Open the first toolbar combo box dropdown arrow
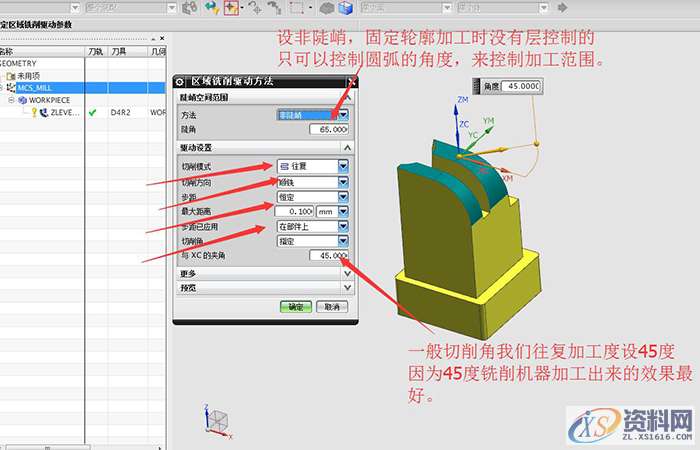Image resolution: width=700 pixels, height=450 pixels. tap(75, 8)
